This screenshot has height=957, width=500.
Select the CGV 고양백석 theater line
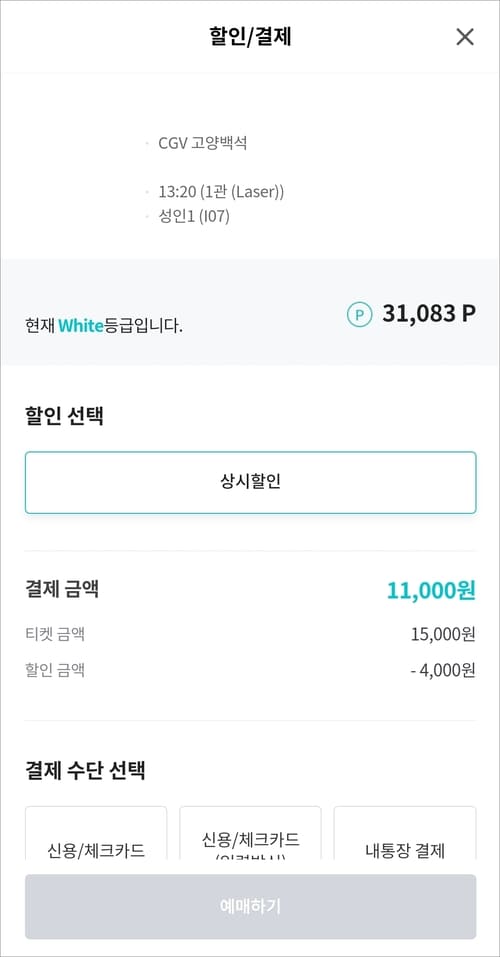[x=202, y=143]
